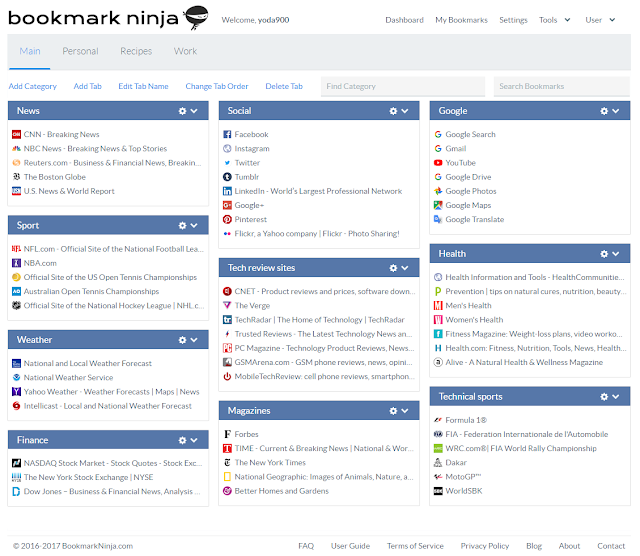The height and width of the screenshot is (556, 640).
Task: Open settings gear of News category
Action: [182, 111]
